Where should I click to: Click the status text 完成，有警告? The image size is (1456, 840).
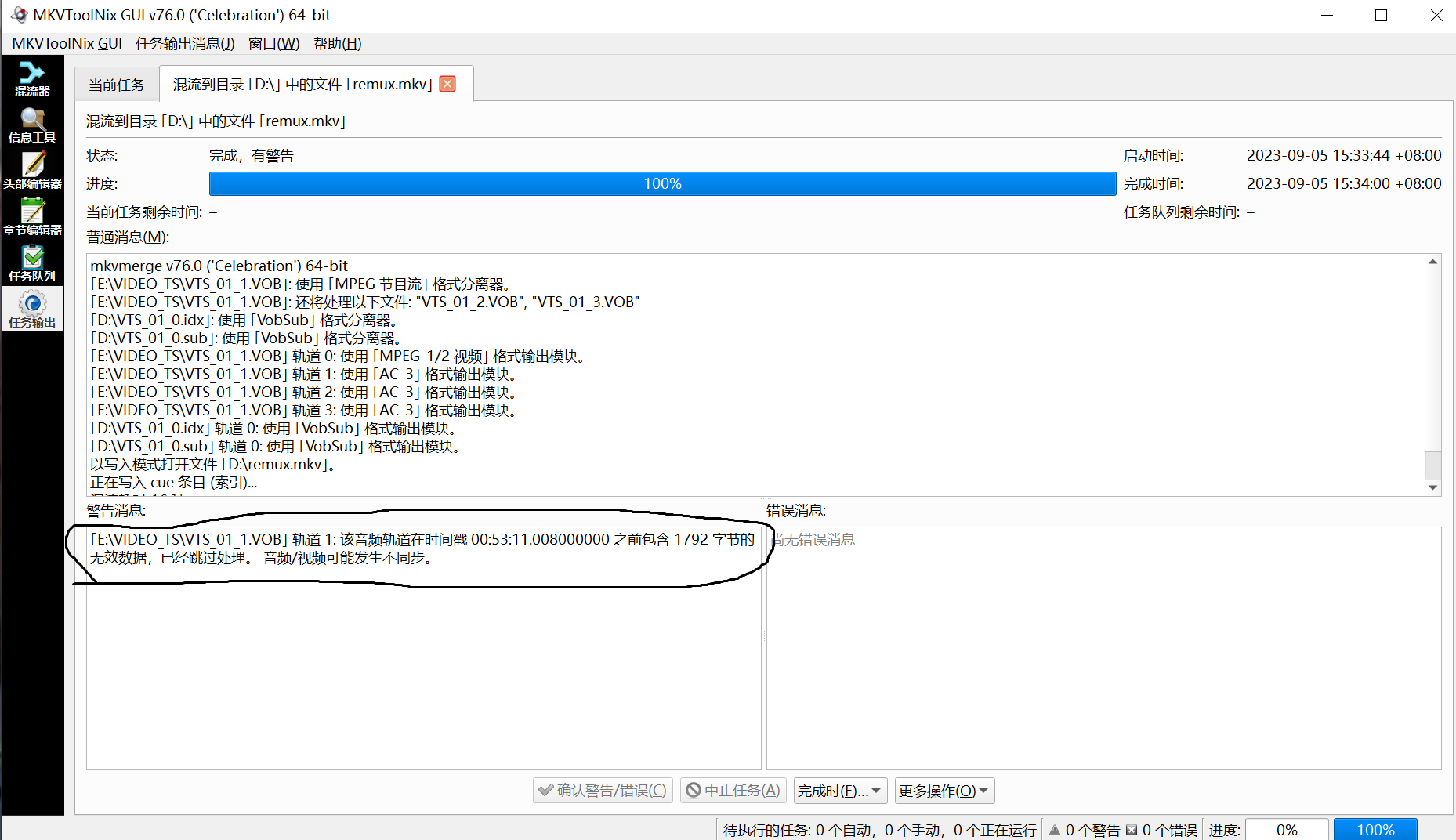(251, 156)
